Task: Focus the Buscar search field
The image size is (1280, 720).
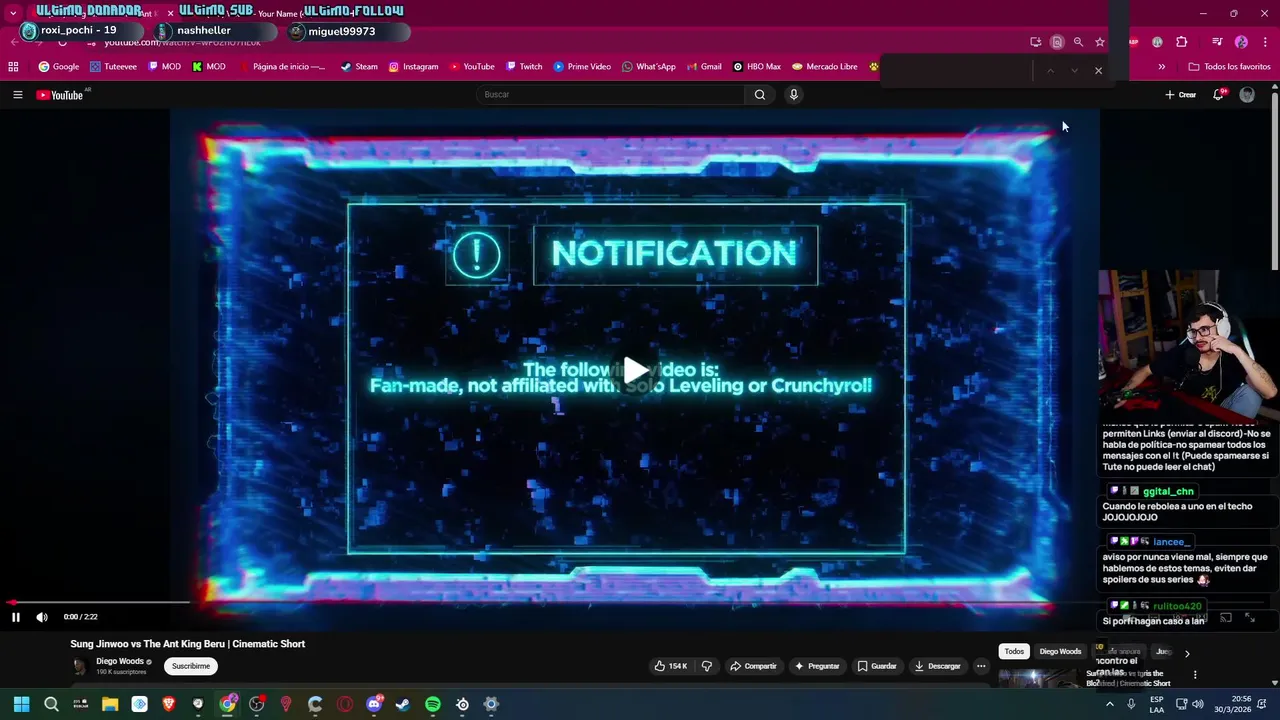Action: 610,95
